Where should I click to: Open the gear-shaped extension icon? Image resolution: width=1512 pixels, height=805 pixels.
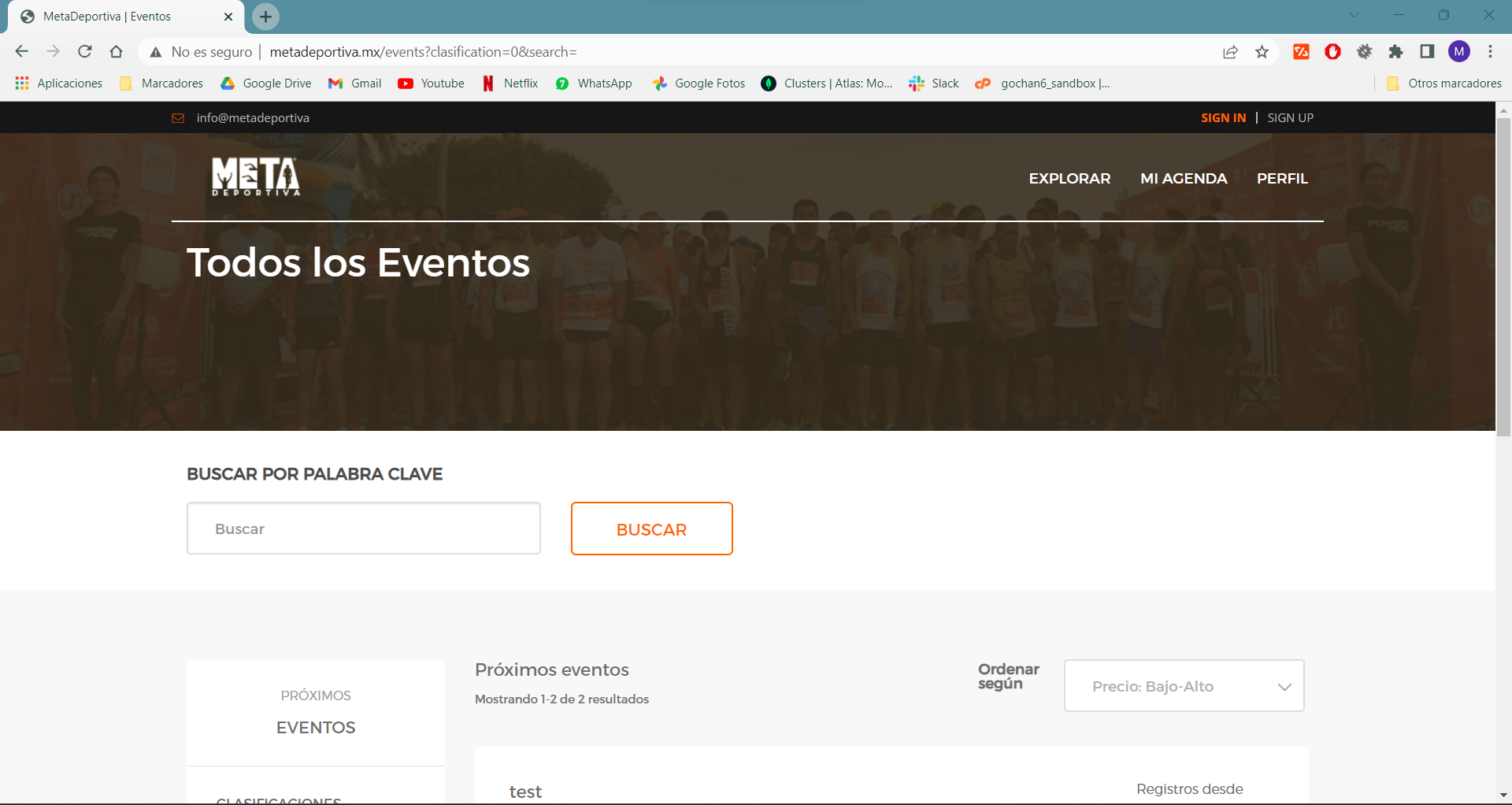click(1365, 52)
